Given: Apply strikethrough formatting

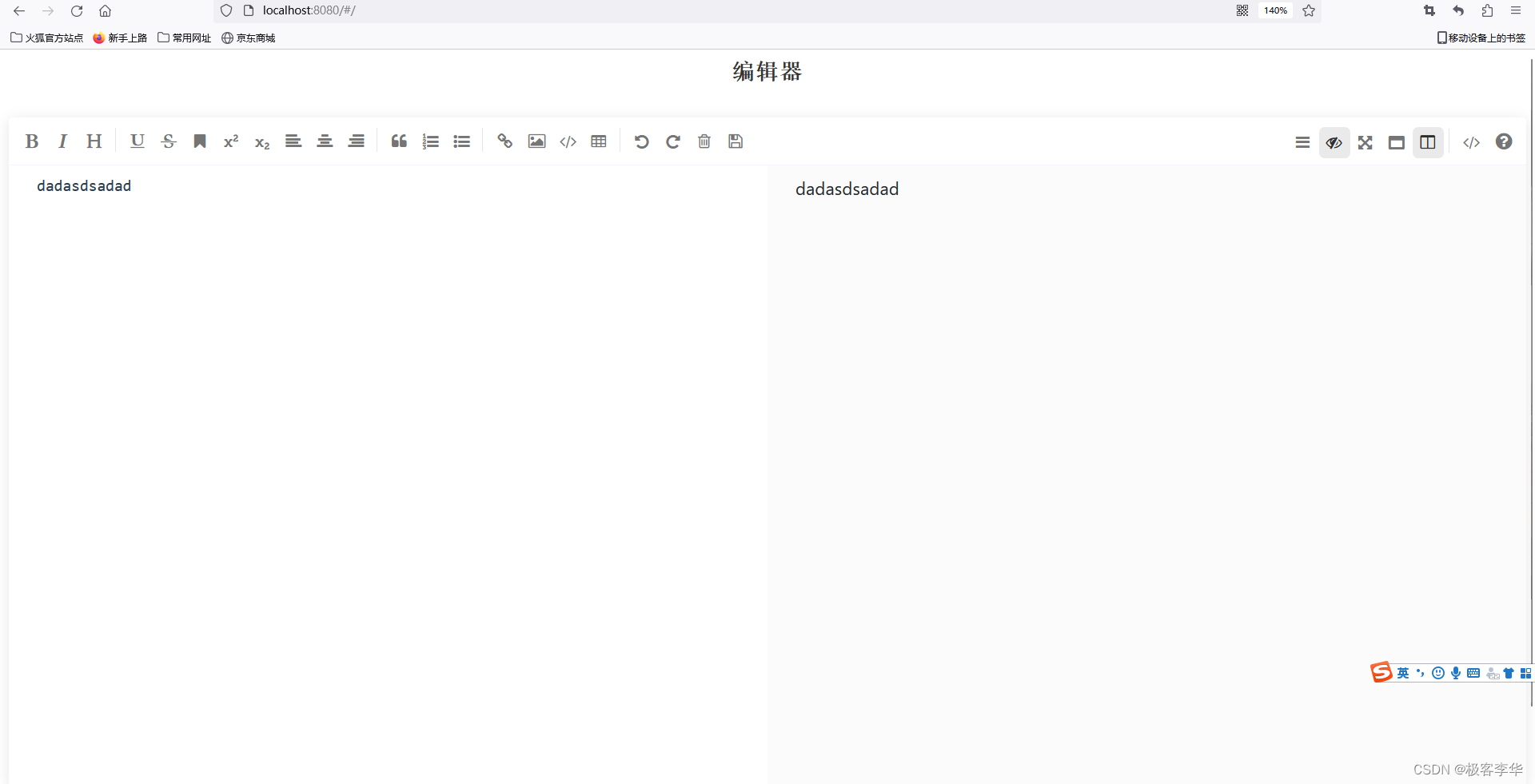Looking at the screenshot, I should [169, 141].
